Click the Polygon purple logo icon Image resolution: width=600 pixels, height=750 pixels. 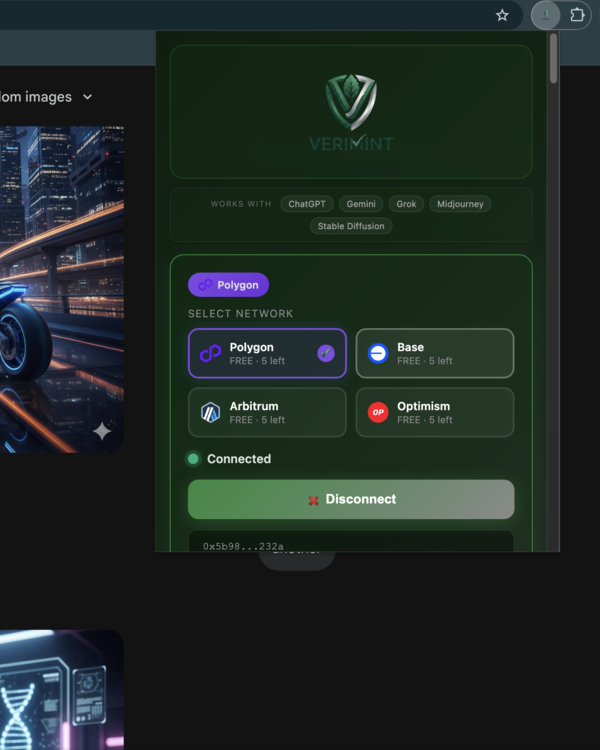(x=211, y=353)
